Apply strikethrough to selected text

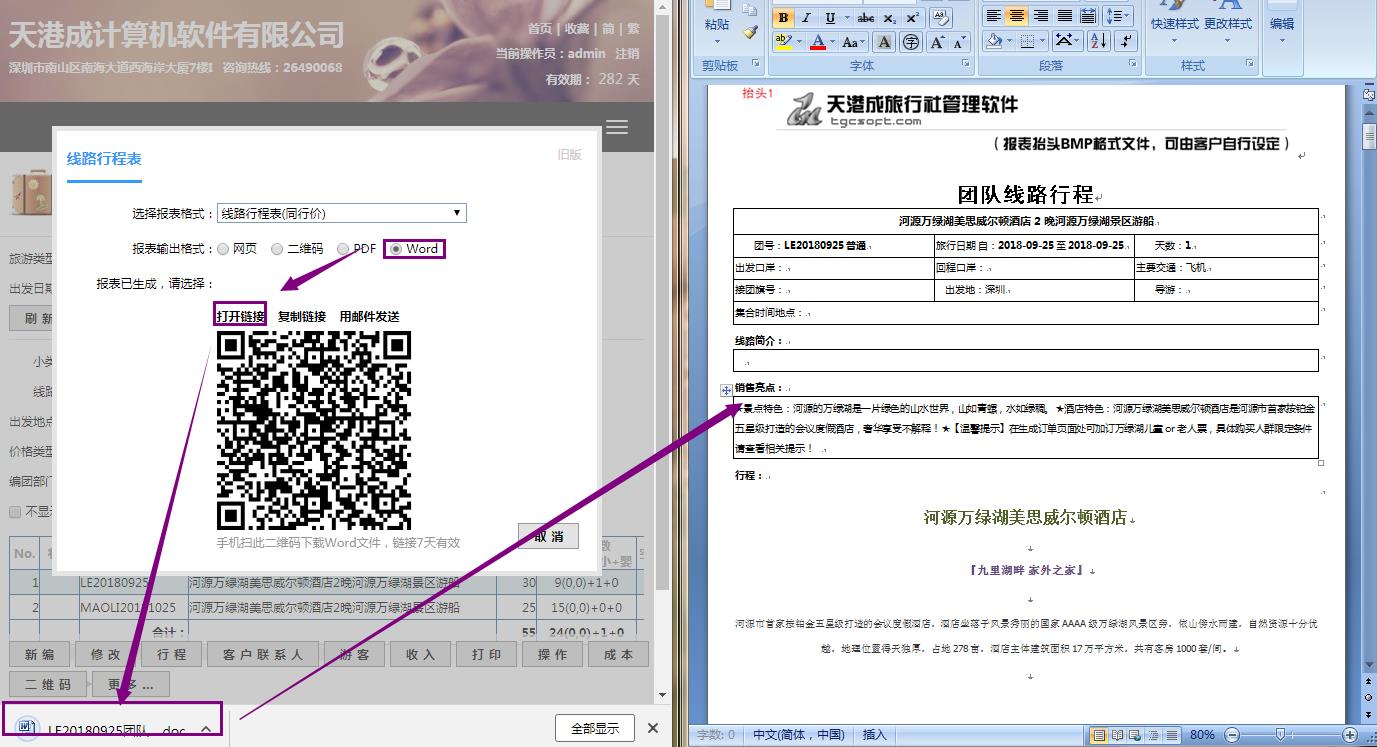click(866, 18)
